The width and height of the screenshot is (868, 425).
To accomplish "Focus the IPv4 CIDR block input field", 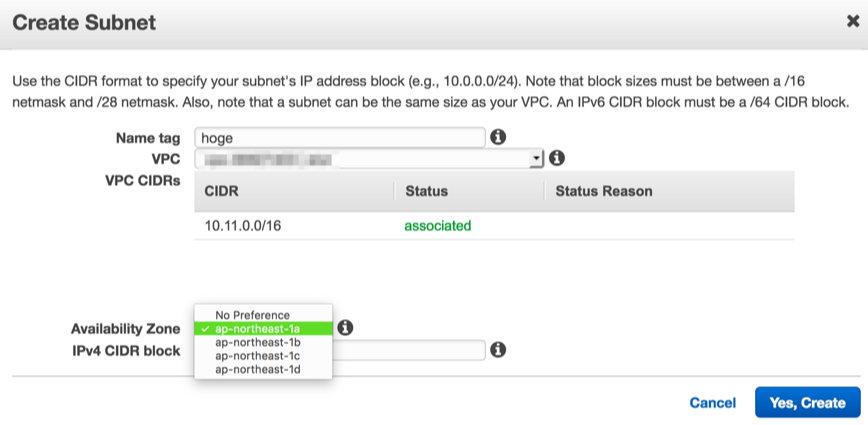I will 409,350.
